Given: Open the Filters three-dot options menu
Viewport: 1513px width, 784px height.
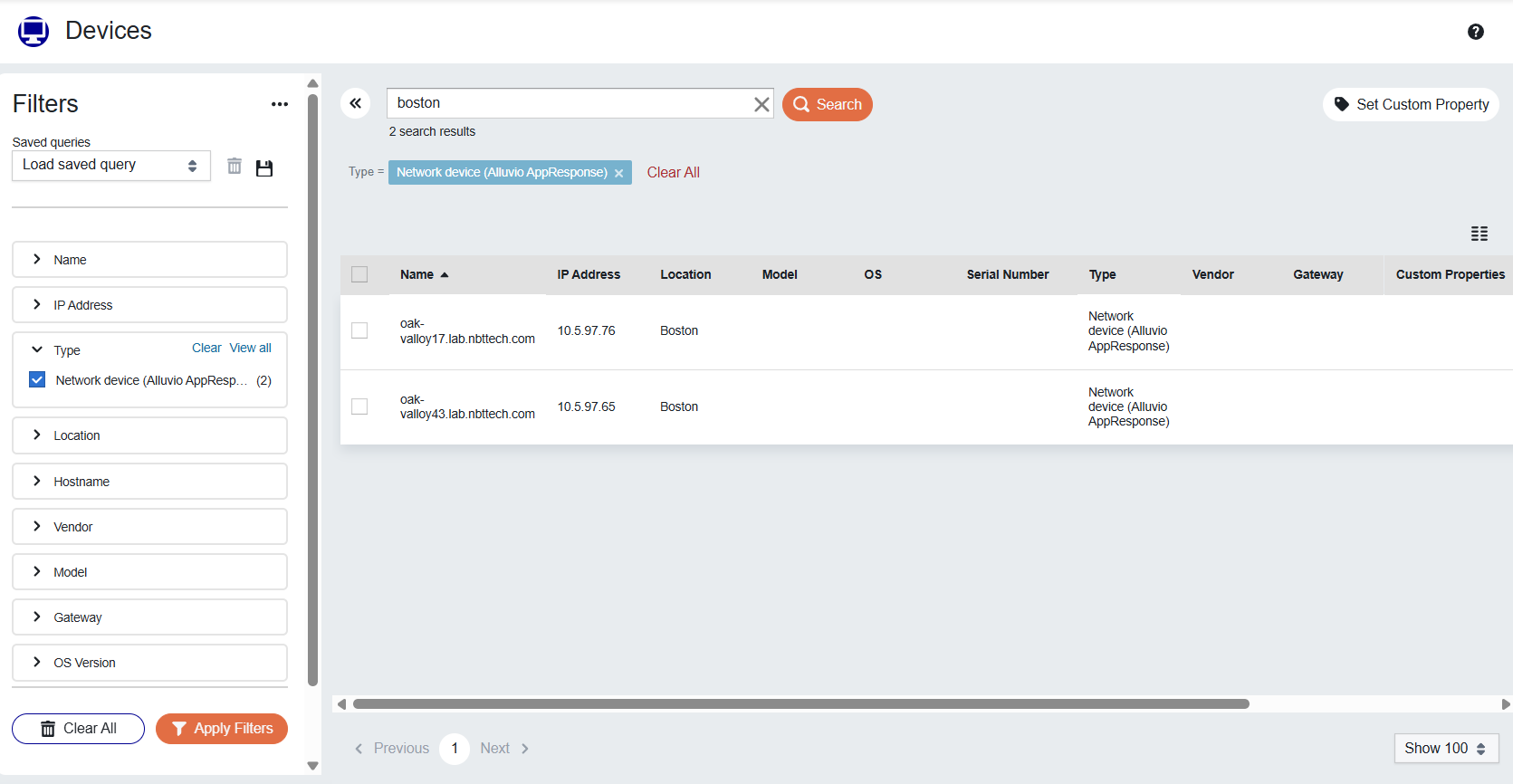Looking at the screenshot, I should 280,104.
